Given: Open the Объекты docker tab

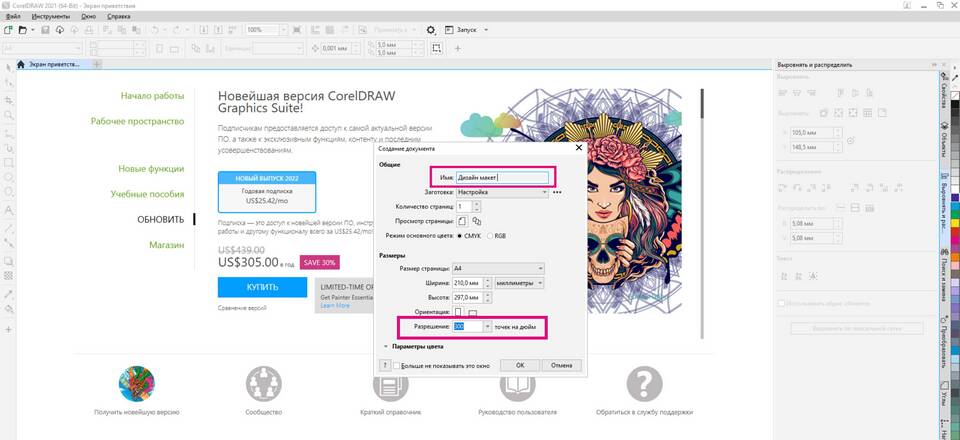Looking at the screenshot, I should [943, 138].
